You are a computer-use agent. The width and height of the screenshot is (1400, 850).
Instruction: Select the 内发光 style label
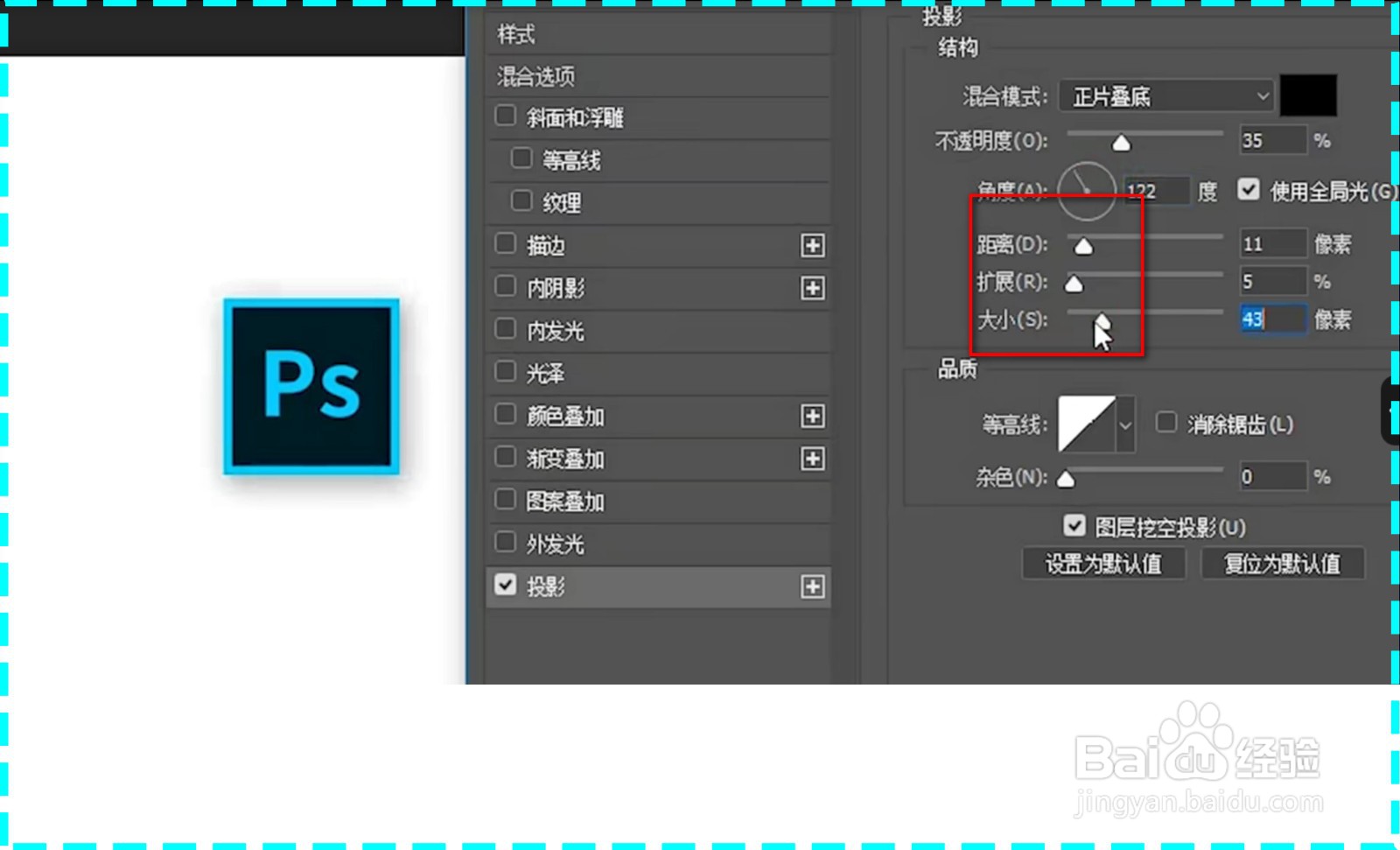pos(556,331)
